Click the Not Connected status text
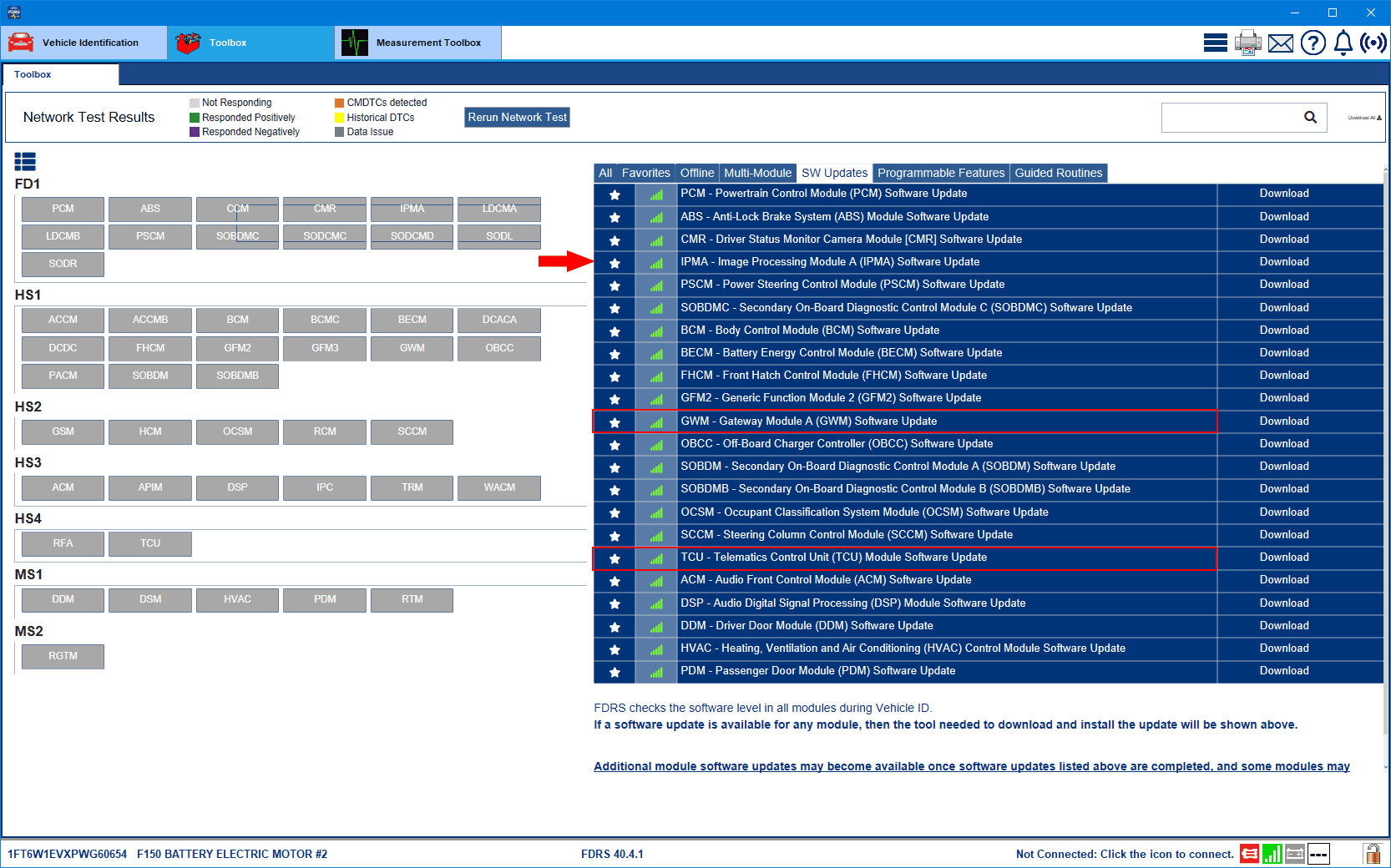 click(1125, 854)
